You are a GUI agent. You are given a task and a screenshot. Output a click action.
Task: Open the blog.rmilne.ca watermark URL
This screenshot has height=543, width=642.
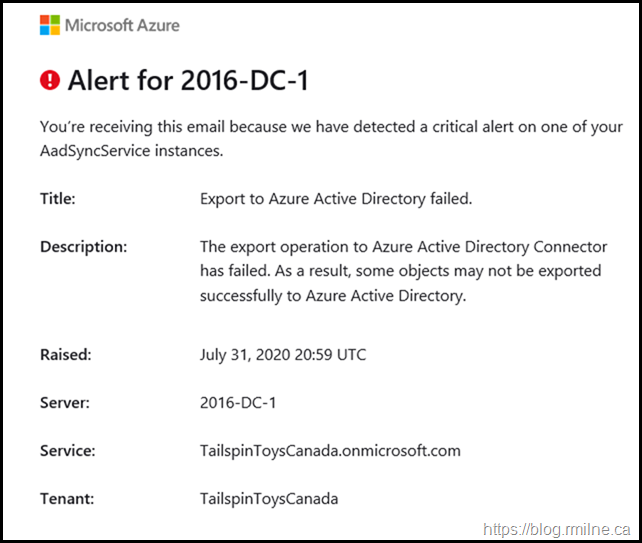[555, 529]
